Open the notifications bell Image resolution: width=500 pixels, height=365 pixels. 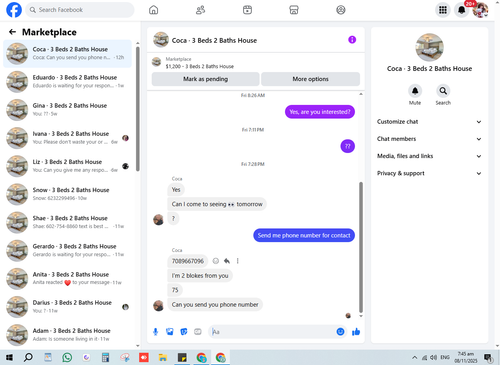(x=462, y=10)
